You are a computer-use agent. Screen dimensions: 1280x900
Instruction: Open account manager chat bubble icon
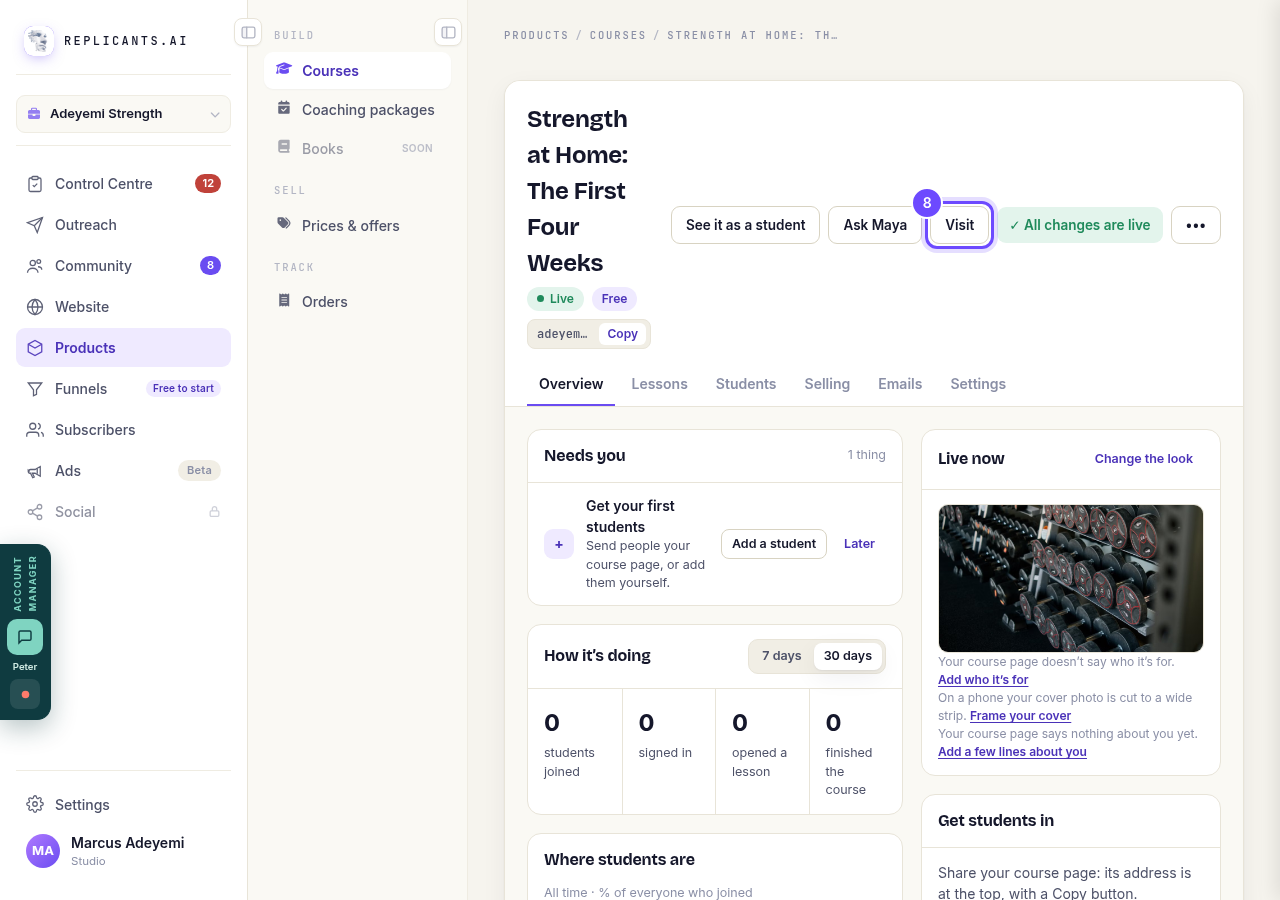pyautogui.click(x=25, y=637)
